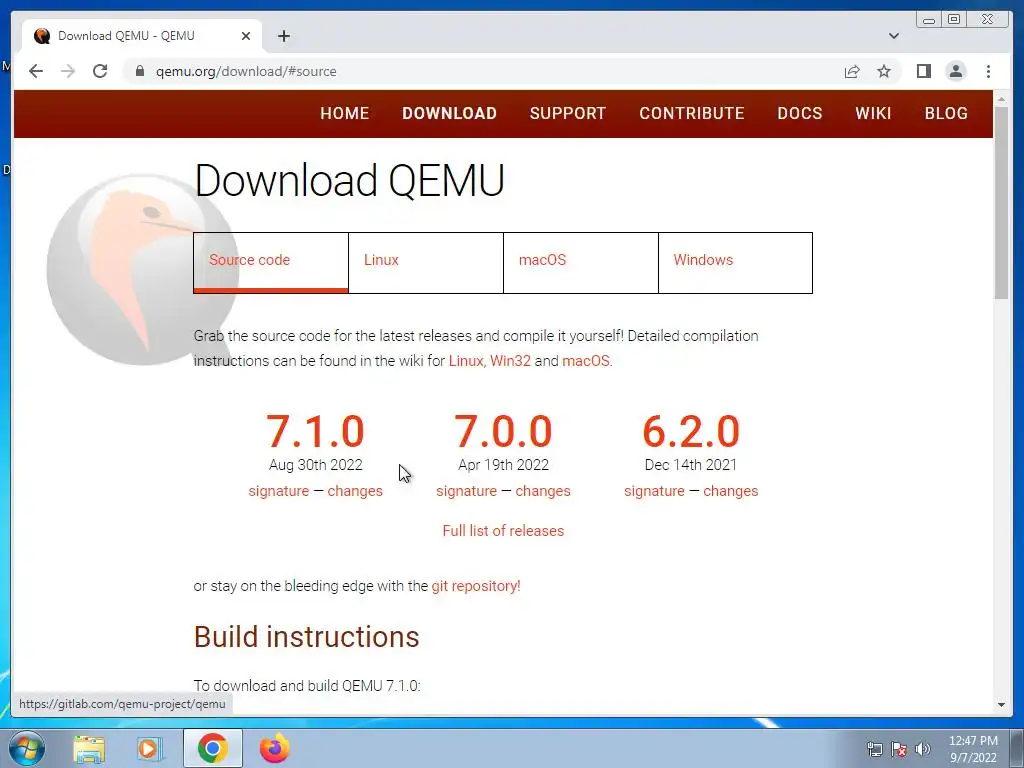Go back with the browser back arrow
The image size is (1024, 768).
[x=36, y=71]
